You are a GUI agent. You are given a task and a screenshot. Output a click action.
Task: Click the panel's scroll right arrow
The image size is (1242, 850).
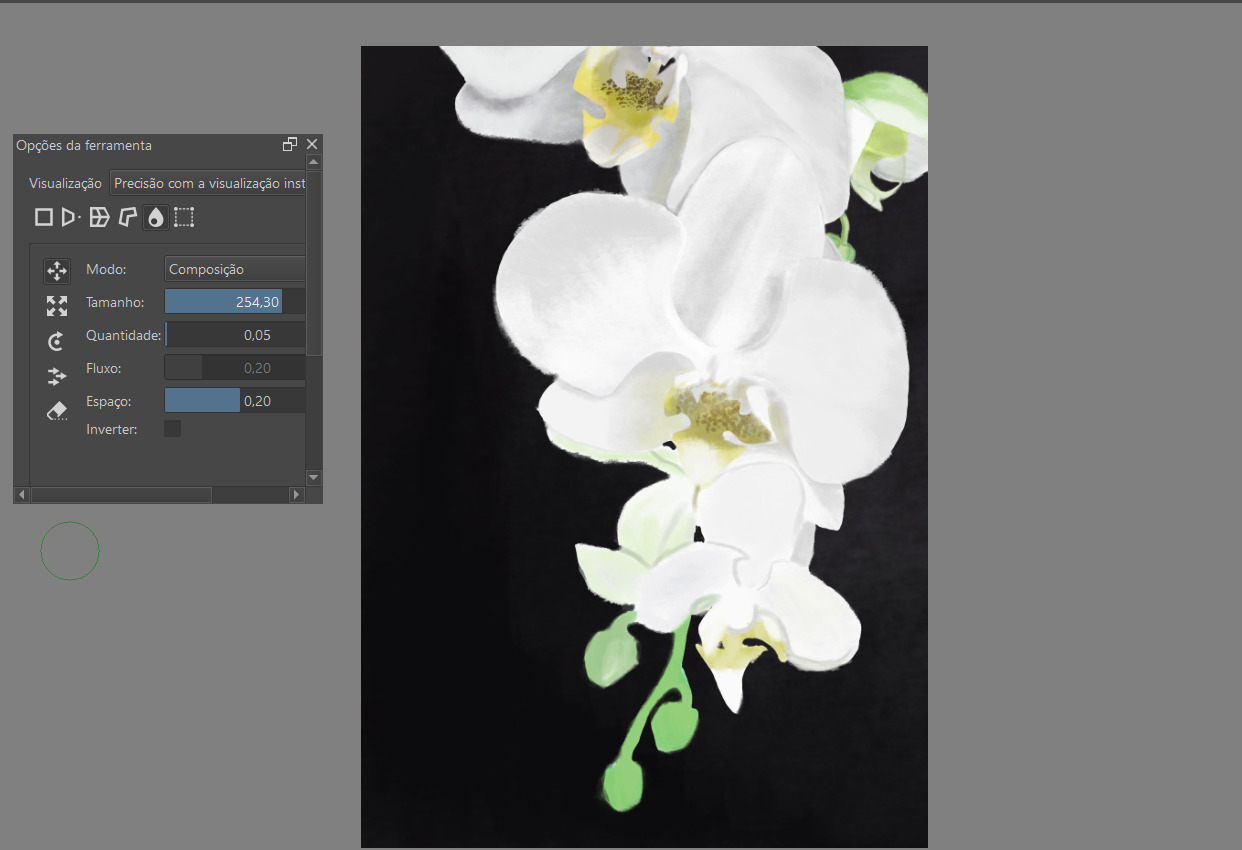296,495
